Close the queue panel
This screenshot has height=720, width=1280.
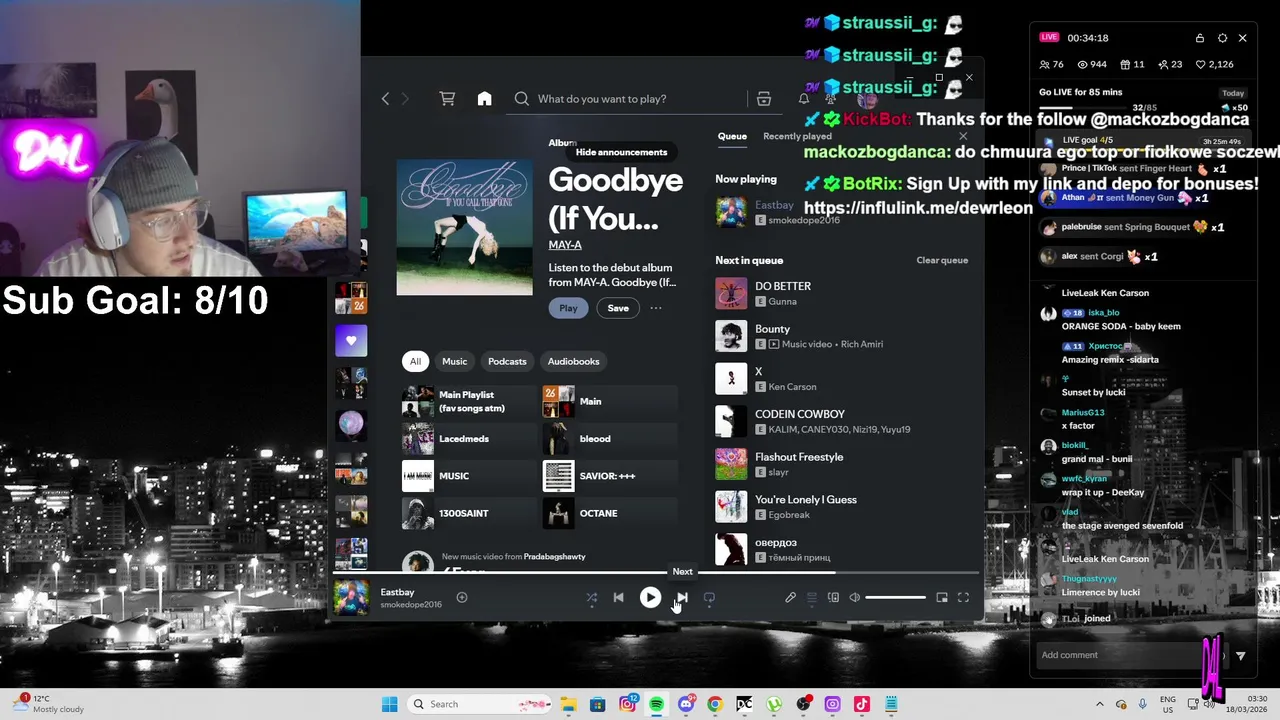click(963, 136)
